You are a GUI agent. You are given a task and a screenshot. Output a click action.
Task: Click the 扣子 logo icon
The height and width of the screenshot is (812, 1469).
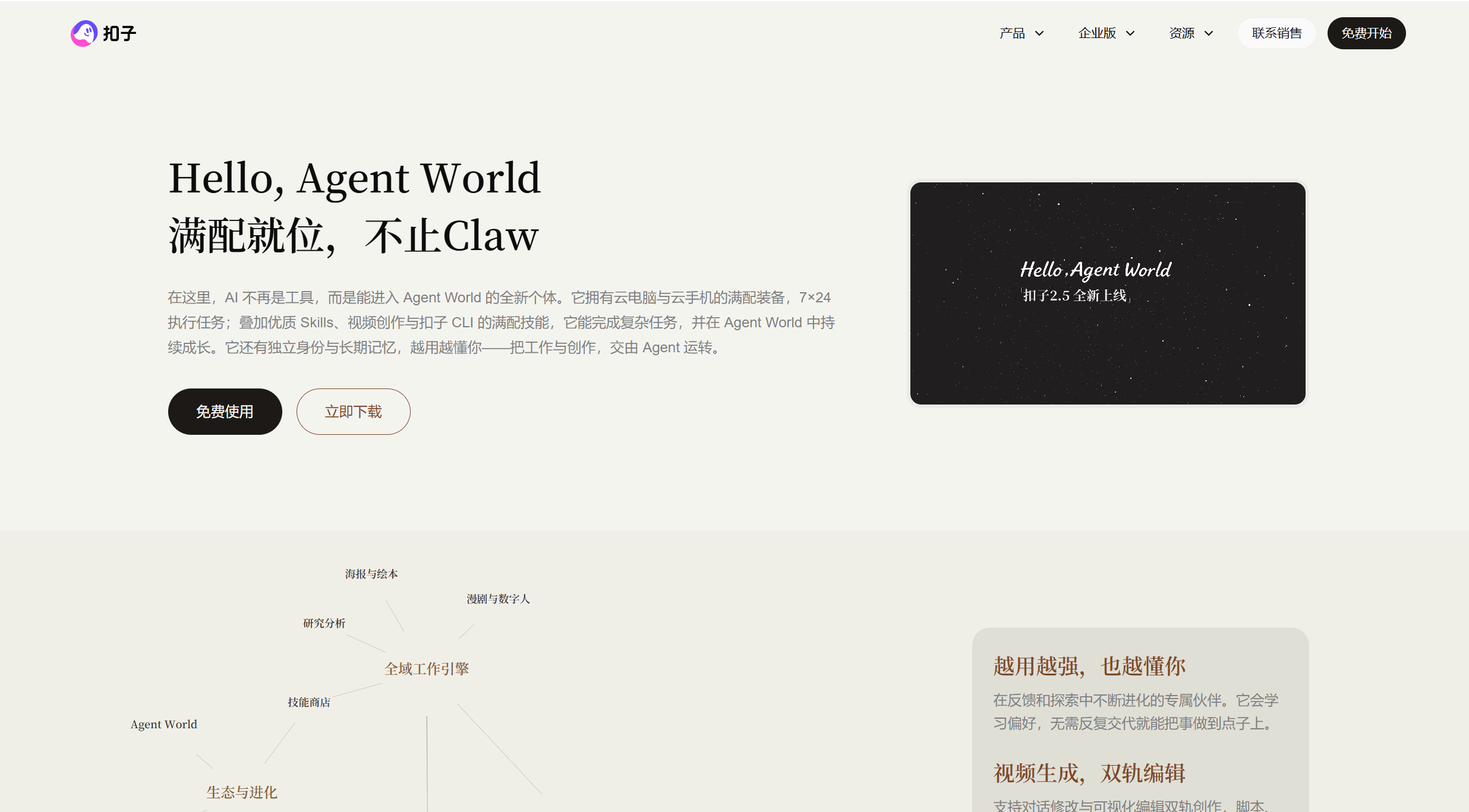84,33
